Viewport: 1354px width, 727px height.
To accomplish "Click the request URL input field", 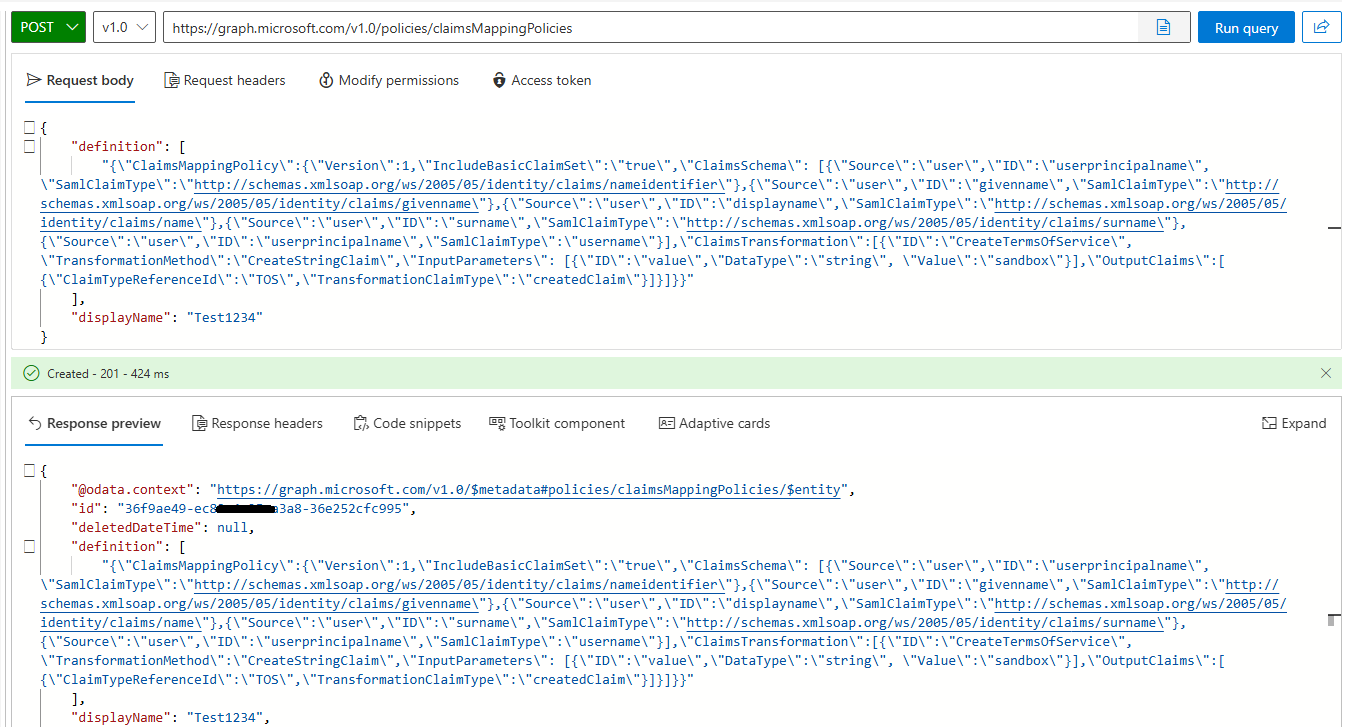I will tap(650, 28).
